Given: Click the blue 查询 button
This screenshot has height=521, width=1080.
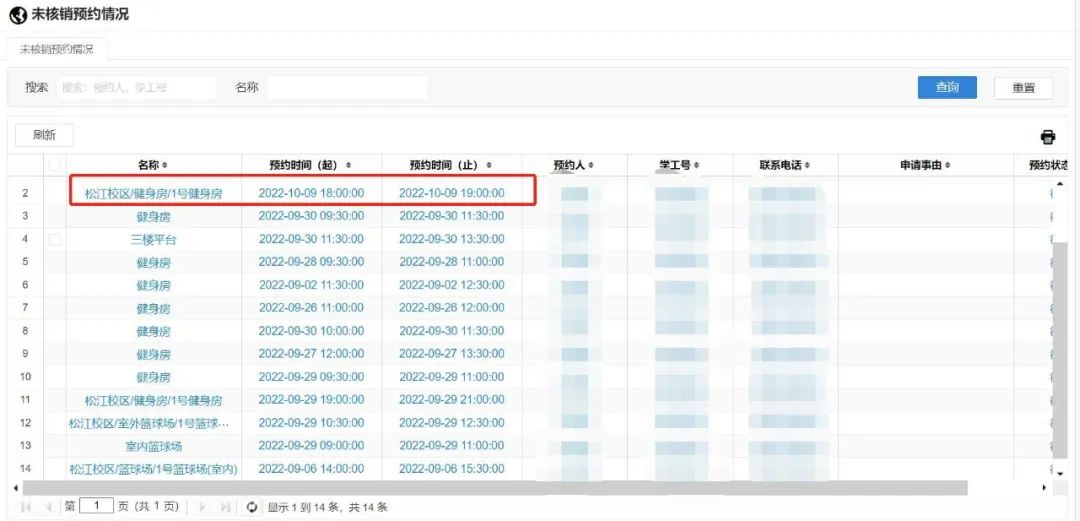Looking at the screenshot, I should pyautogui.click(x=946, y=87).
